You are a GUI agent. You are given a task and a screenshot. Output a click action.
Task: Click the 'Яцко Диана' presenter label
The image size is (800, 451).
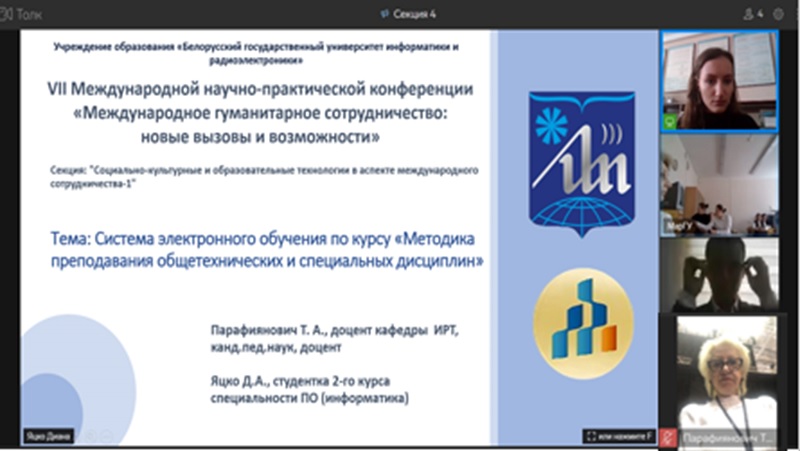(x=49, y=436)
